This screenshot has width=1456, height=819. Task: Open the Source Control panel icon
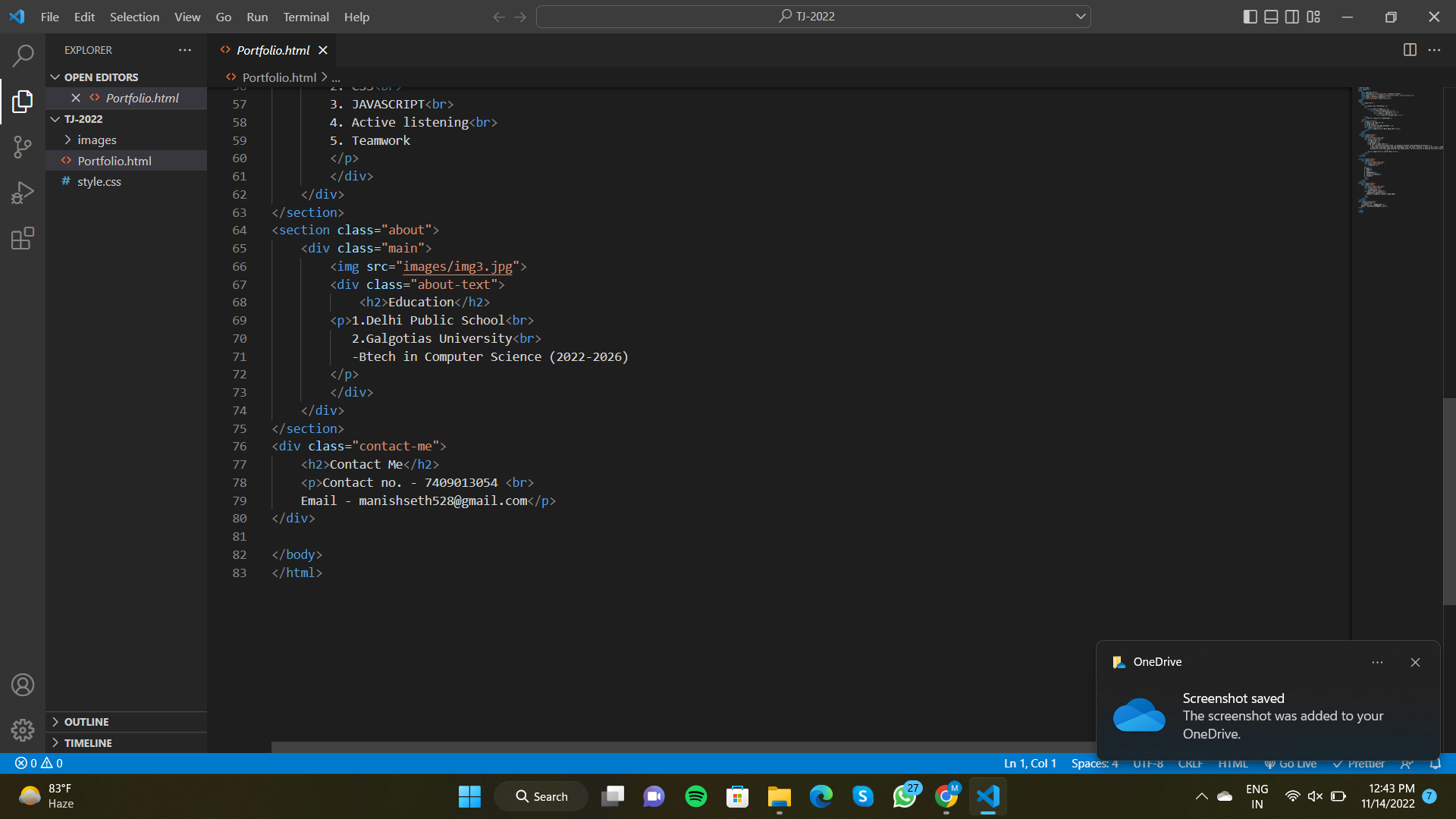point(23,146)
